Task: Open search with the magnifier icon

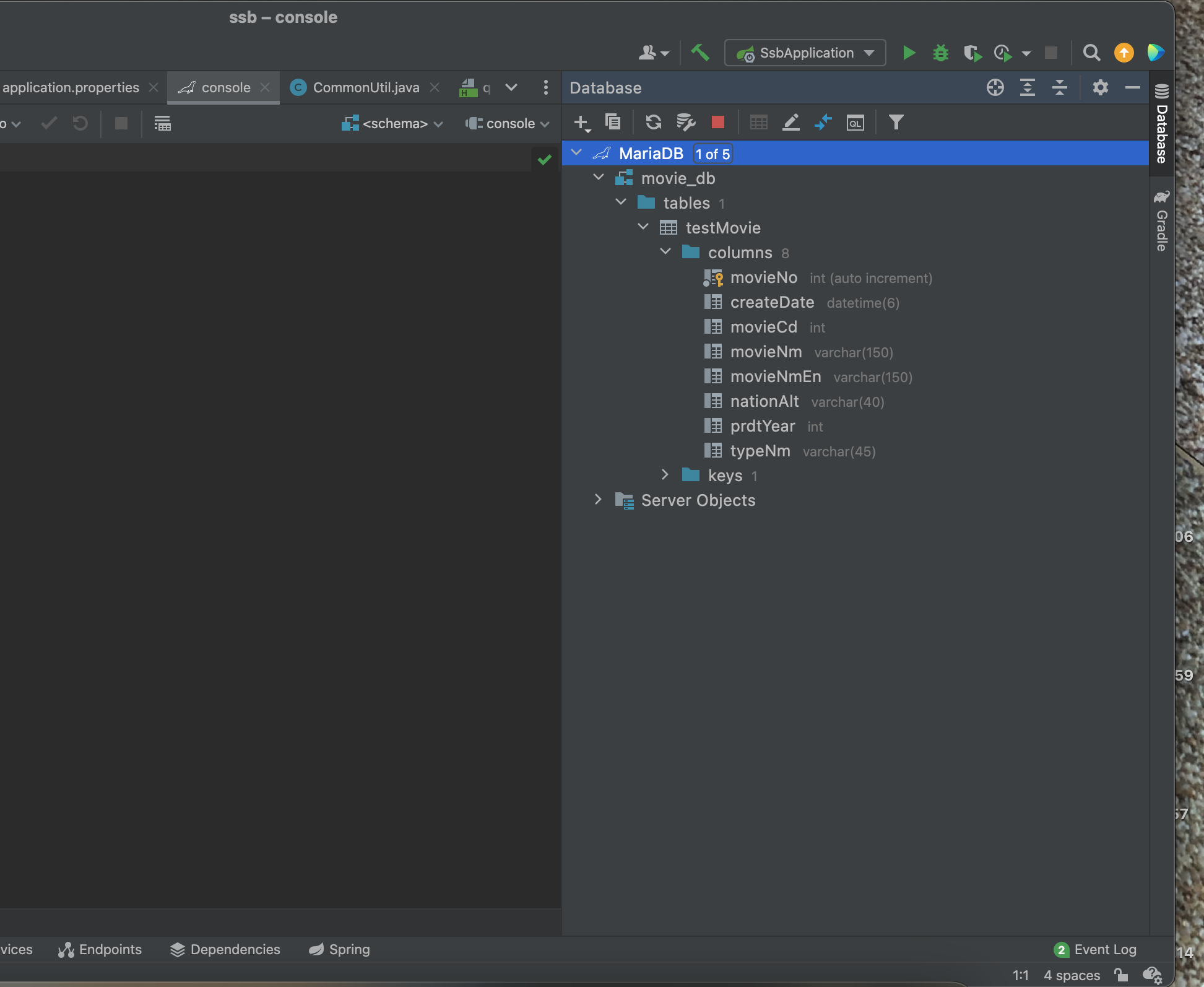Action: pos(1091,53)
